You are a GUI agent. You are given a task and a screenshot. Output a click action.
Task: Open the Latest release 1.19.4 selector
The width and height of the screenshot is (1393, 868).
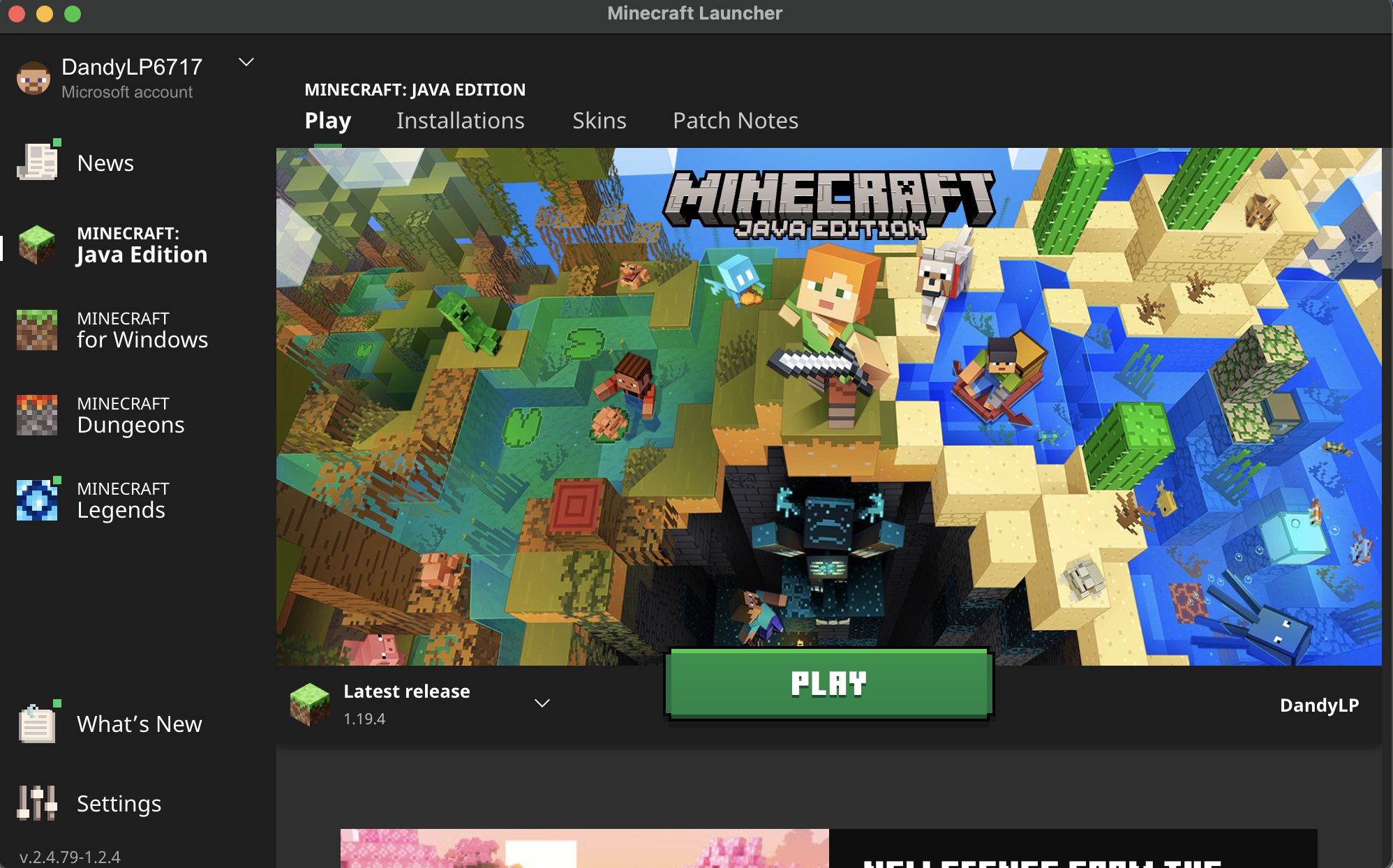click(407, 703)
